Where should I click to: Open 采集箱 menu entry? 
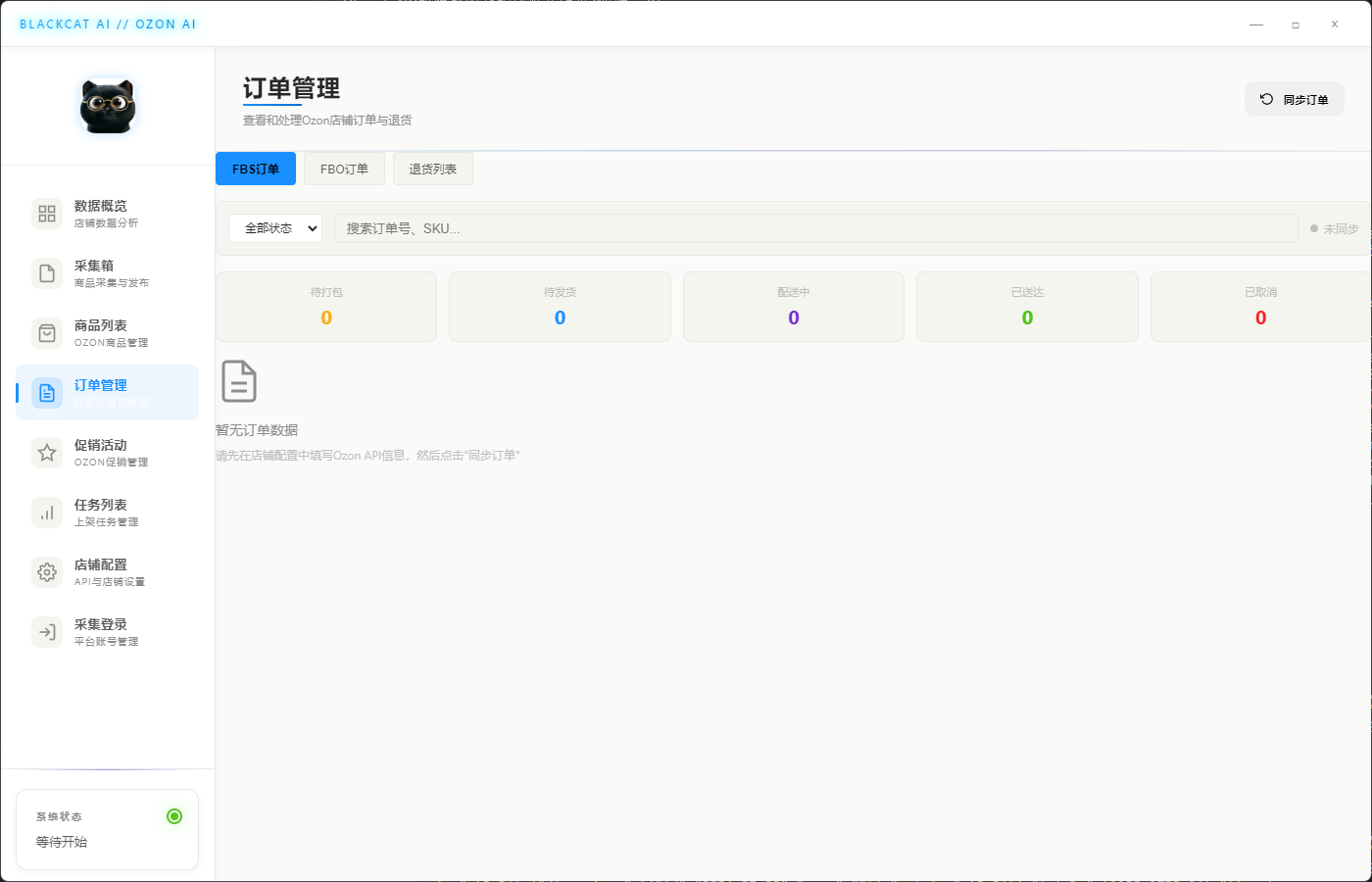coord(107,273)
